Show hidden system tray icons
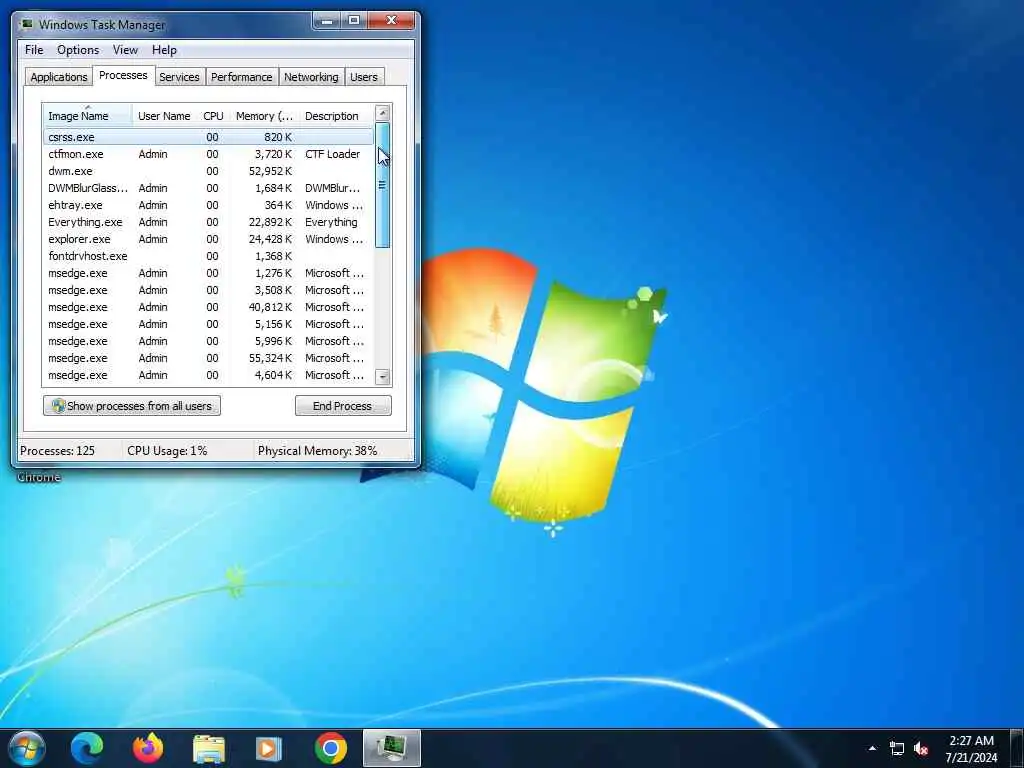Image resolution: width=1024 pixels, height=768 pixels. pyautogui.click(x=872, y=748)
